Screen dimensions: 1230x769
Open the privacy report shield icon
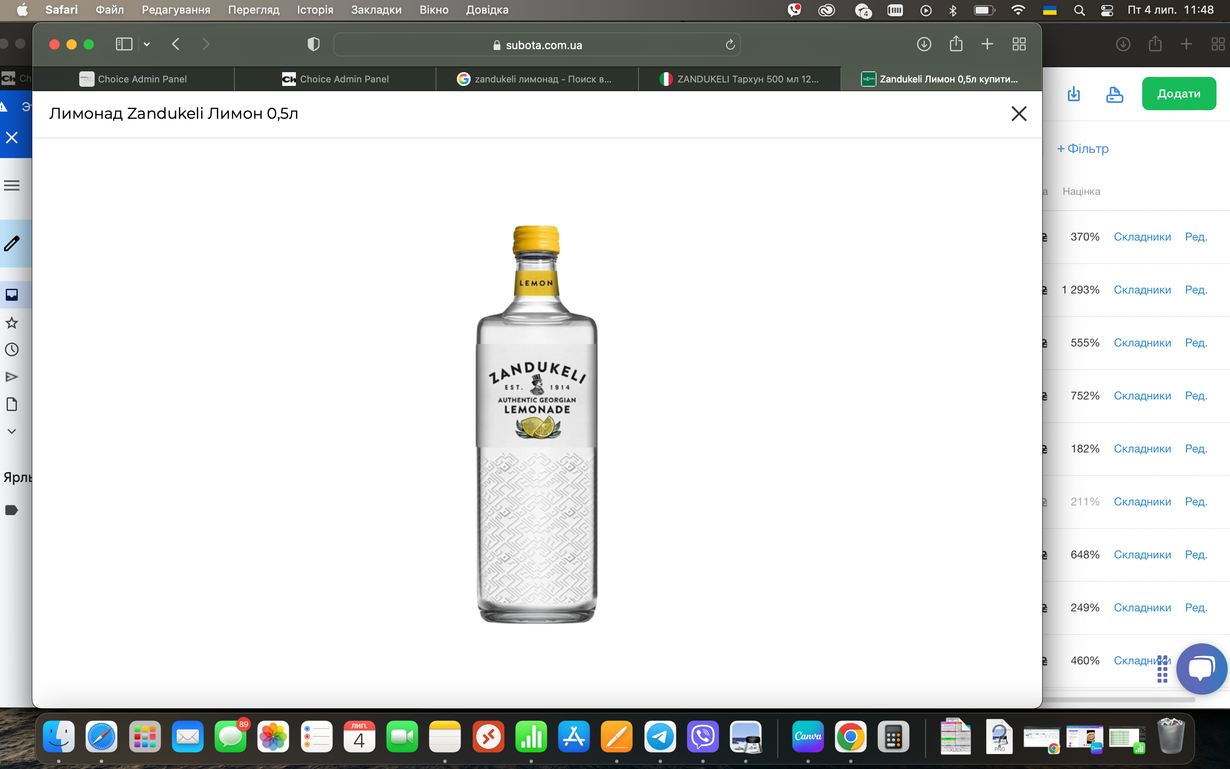coord(313,44)
